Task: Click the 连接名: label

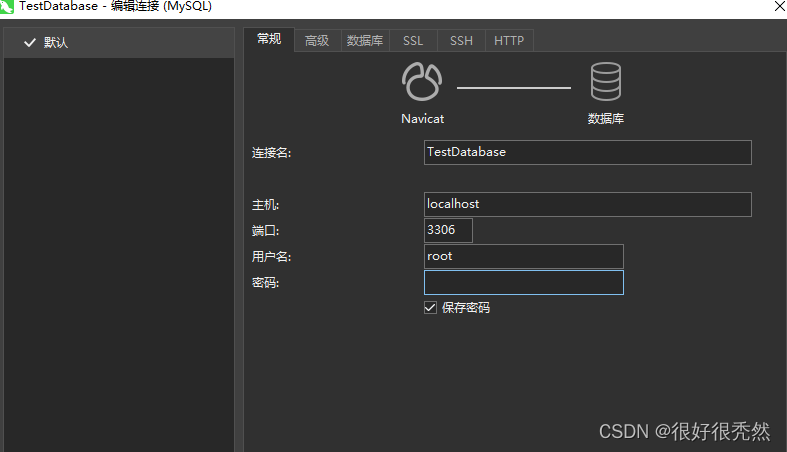Action: (x=272, y=153)
